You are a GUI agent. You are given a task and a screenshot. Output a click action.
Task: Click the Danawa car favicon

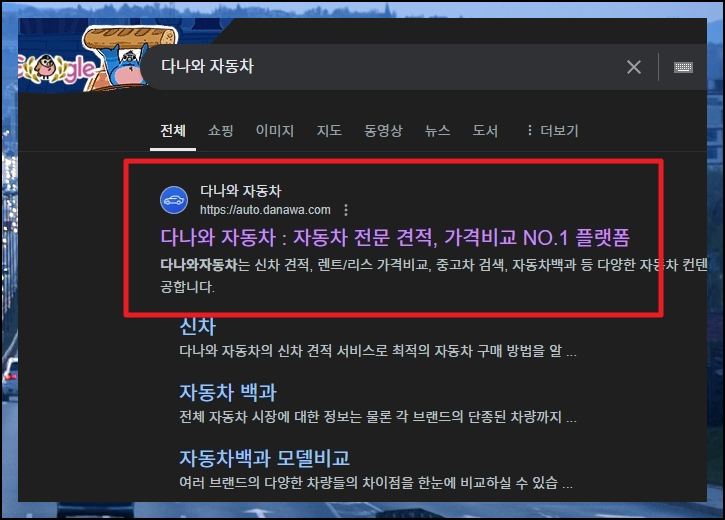pos(174,200)
